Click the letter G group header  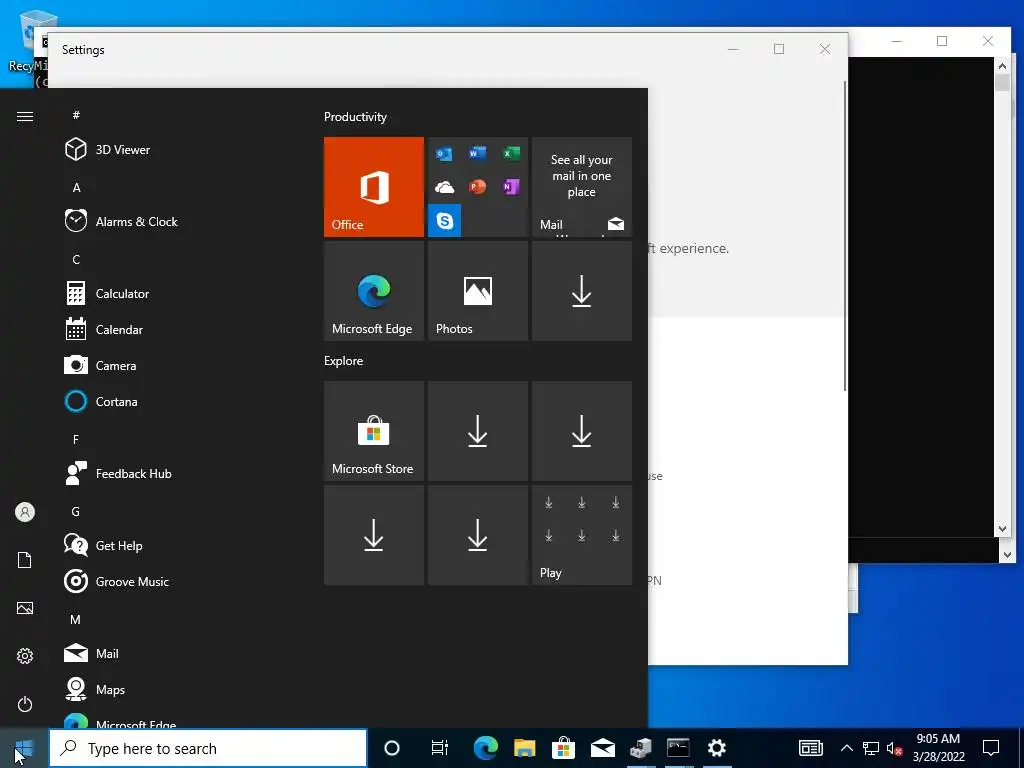tap(76, 511)
